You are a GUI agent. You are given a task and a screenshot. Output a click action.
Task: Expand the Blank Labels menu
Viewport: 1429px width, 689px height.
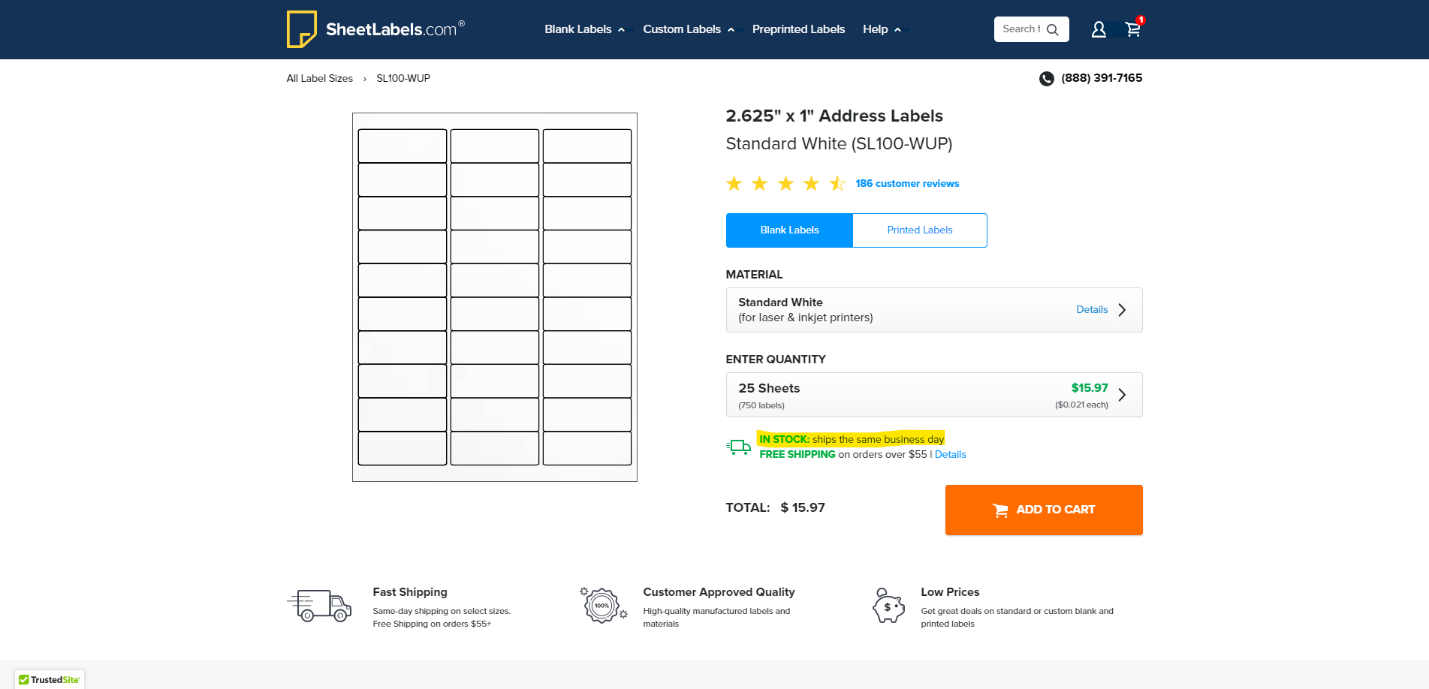click(585, 29)
